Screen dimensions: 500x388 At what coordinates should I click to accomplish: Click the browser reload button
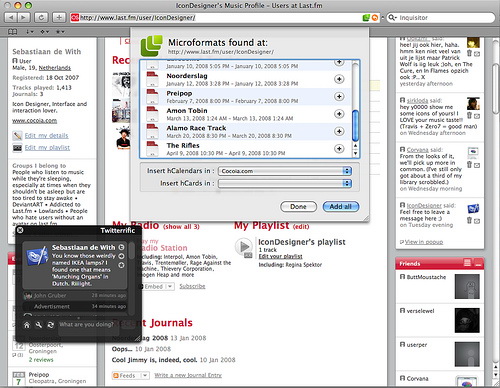point(41,17)
